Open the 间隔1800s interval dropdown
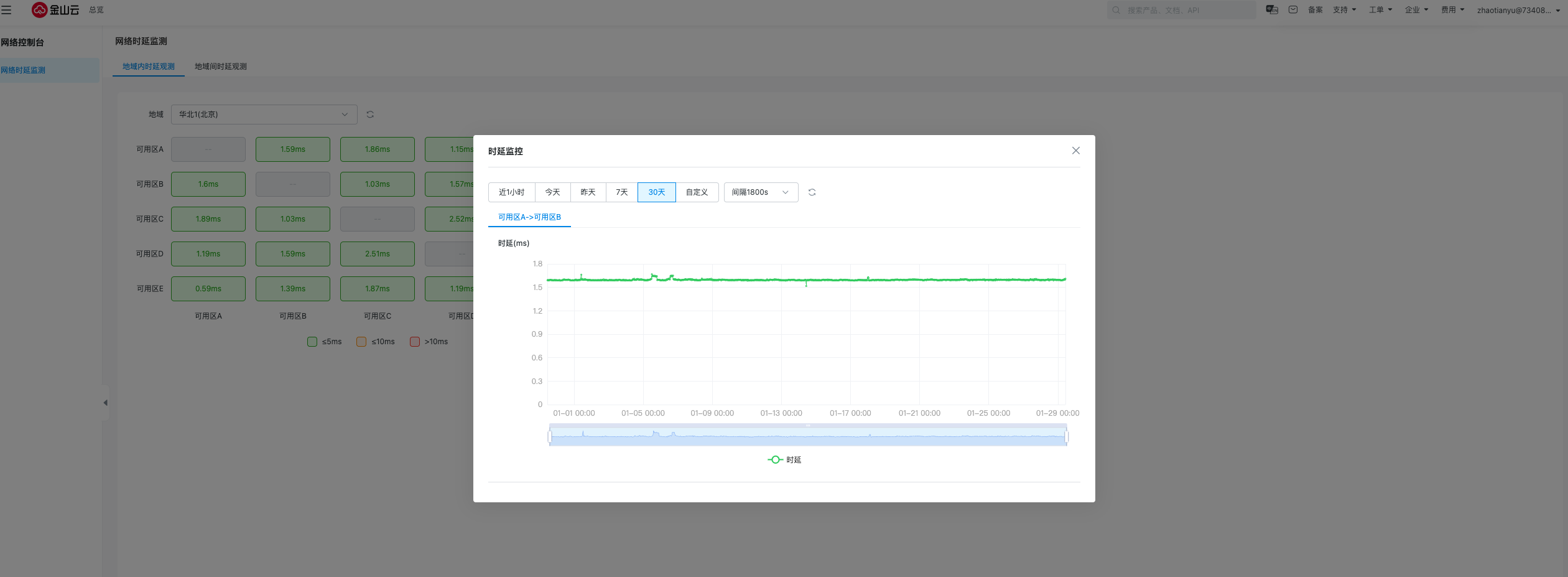 (760, 192)
